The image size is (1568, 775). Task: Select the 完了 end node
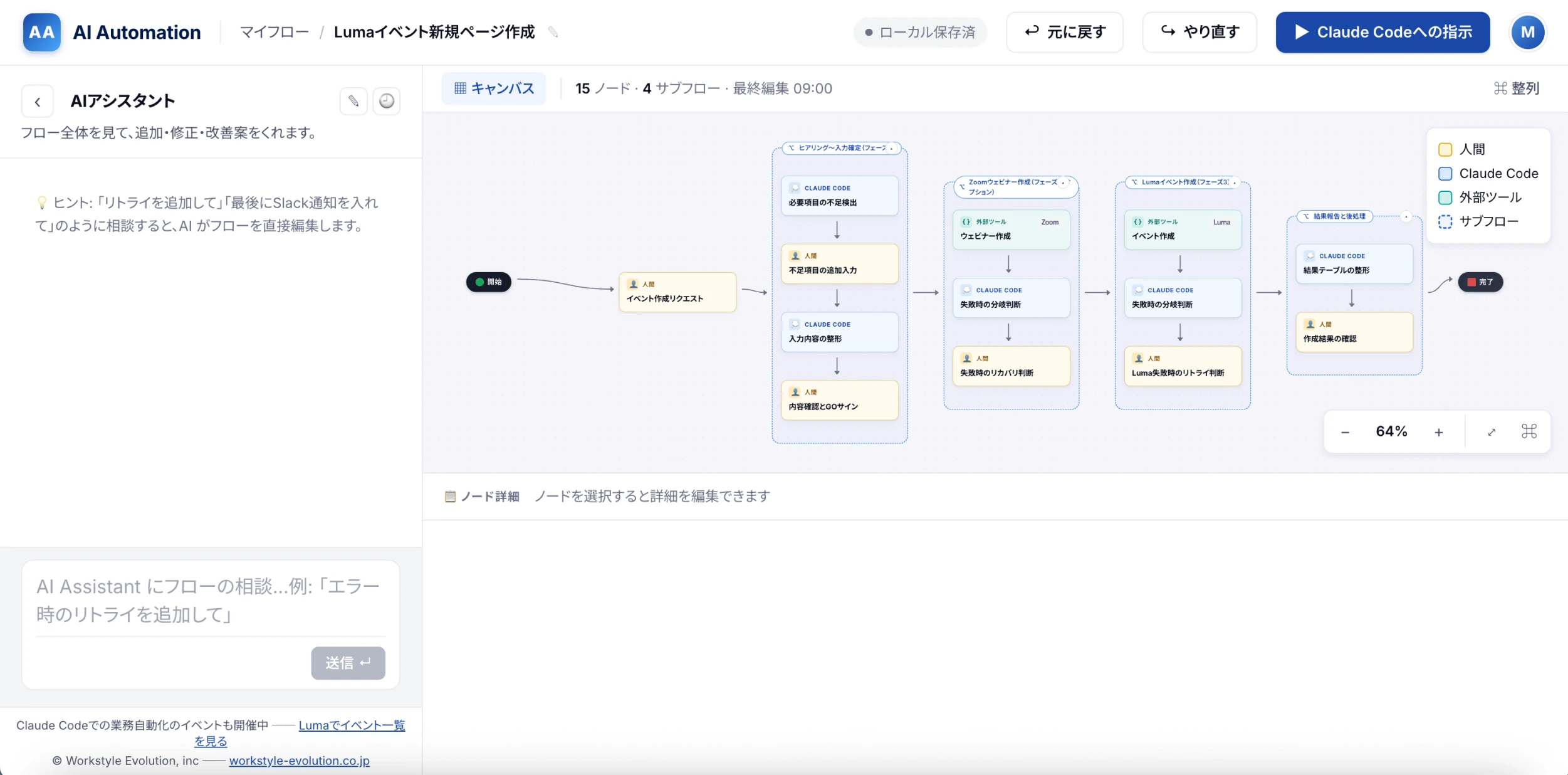pos(1480,282)
